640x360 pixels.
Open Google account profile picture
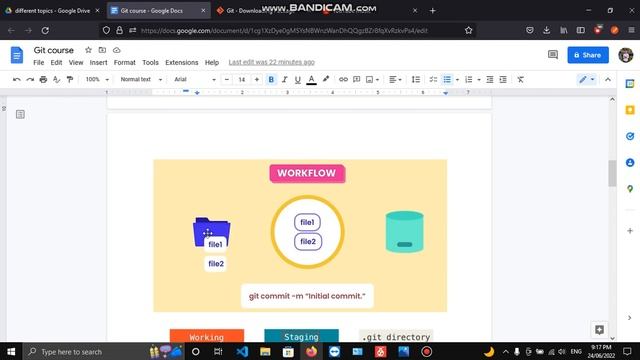click(x=625, y=55)
